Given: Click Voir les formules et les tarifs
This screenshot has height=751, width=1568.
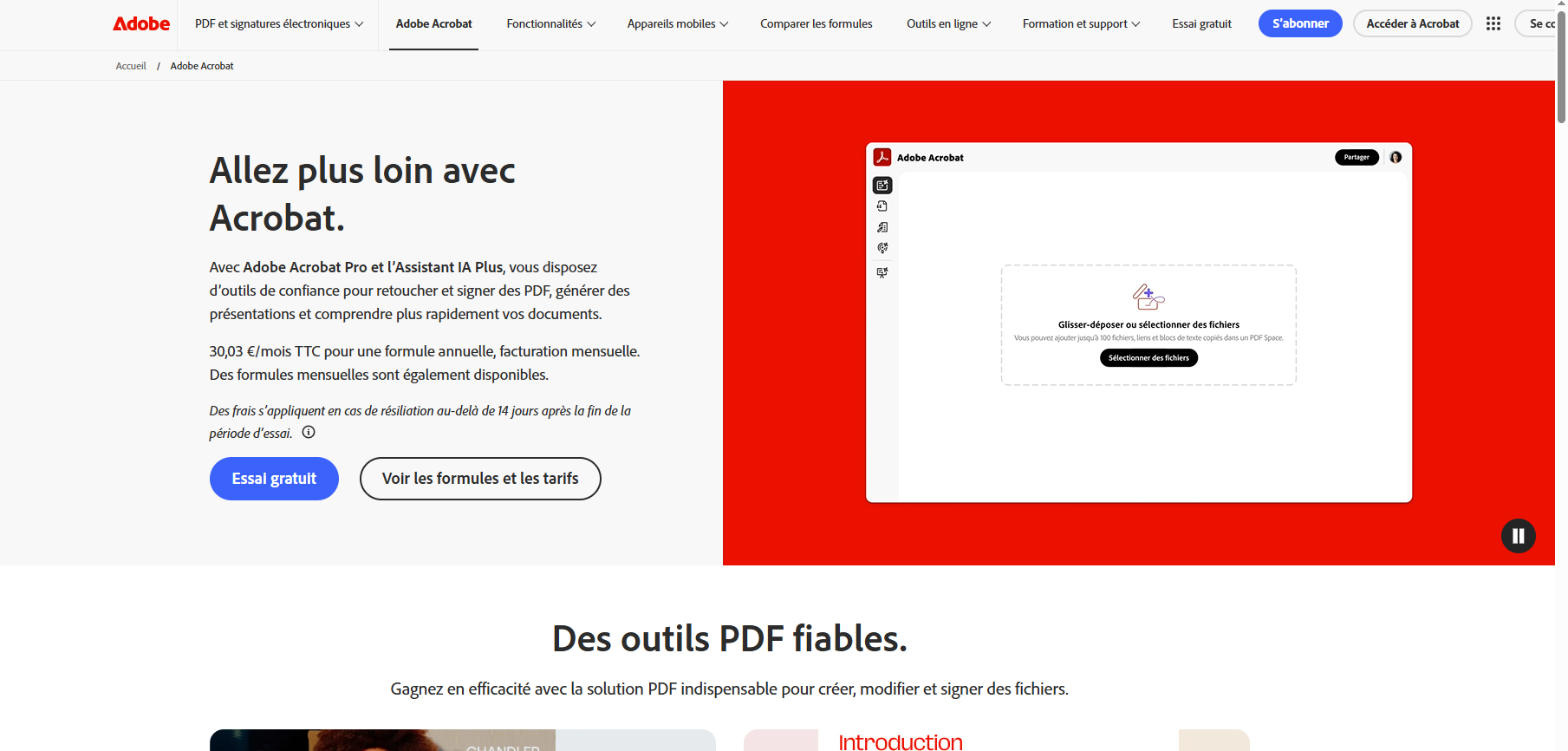Looking at the screenshot, I should tap(480, 479).
